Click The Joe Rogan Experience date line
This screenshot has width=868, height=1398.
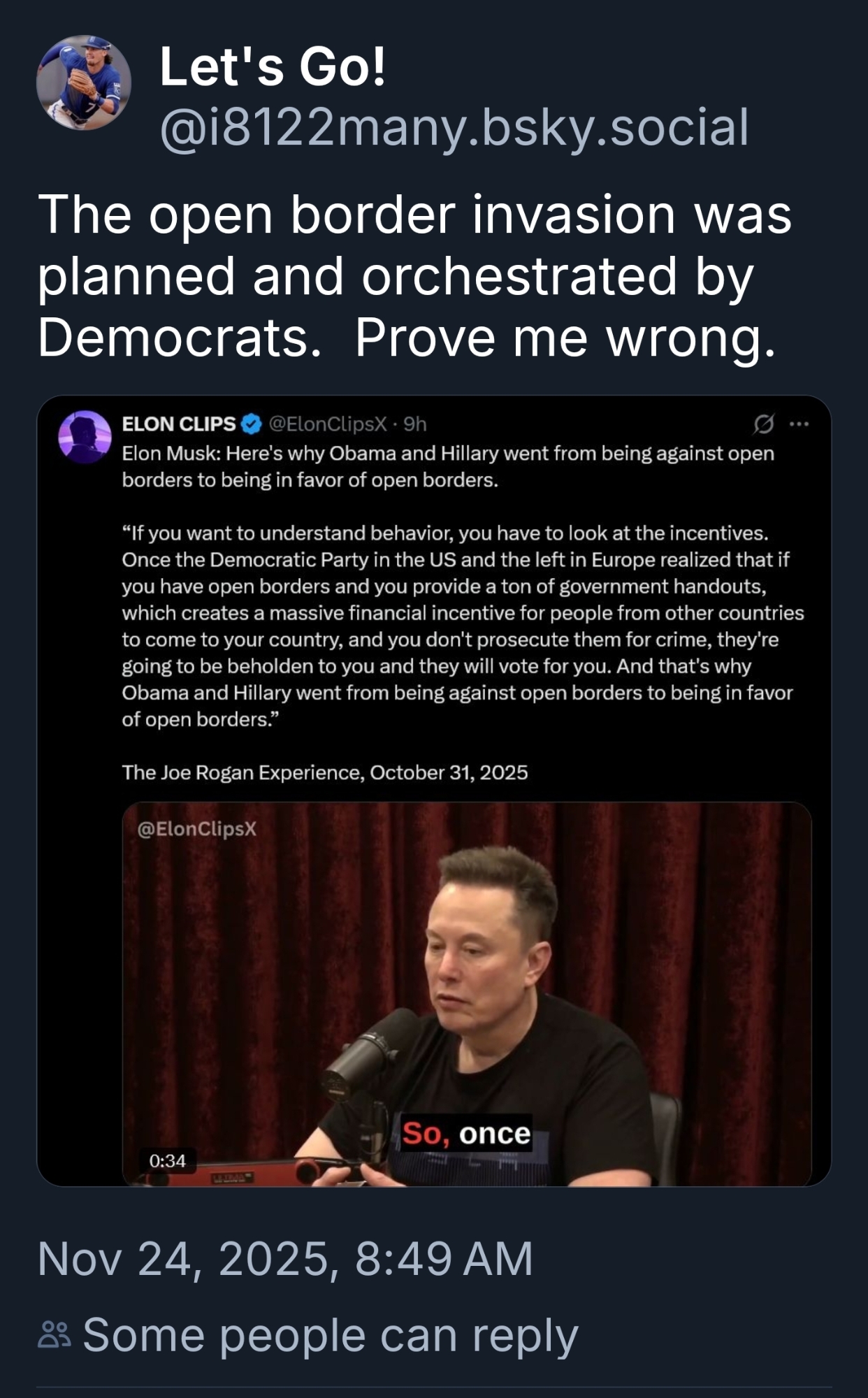(x=324, y=772)
